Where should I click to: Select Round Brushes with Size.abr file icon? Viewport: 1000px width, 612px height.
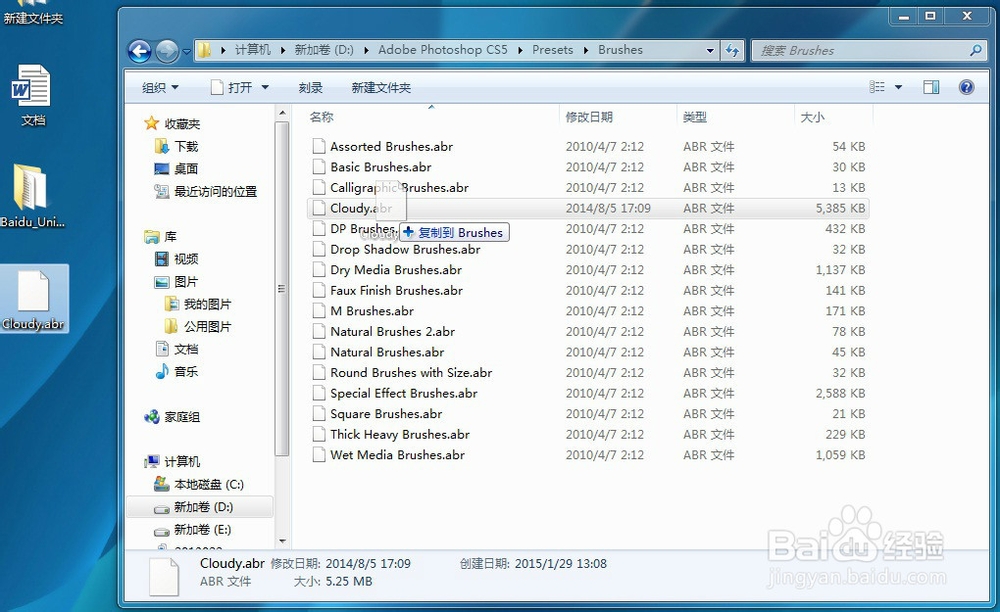coord(319,372)
